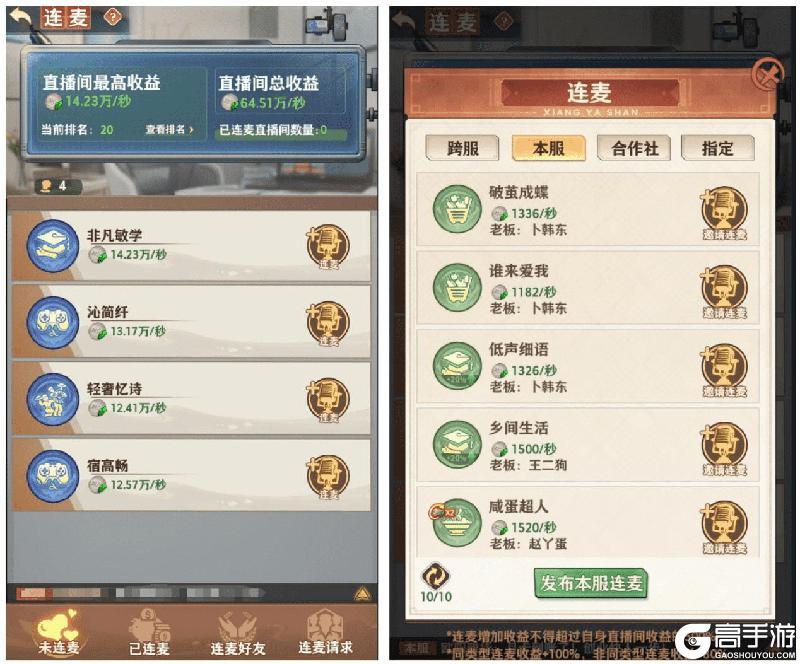Go back with the left screen's arrow icon
The image size is (800, 664).
(21, 17)
